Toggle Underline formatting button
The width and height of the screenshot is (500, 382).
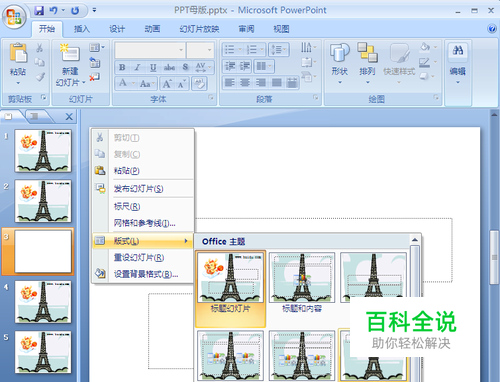(x=153, y=68)
